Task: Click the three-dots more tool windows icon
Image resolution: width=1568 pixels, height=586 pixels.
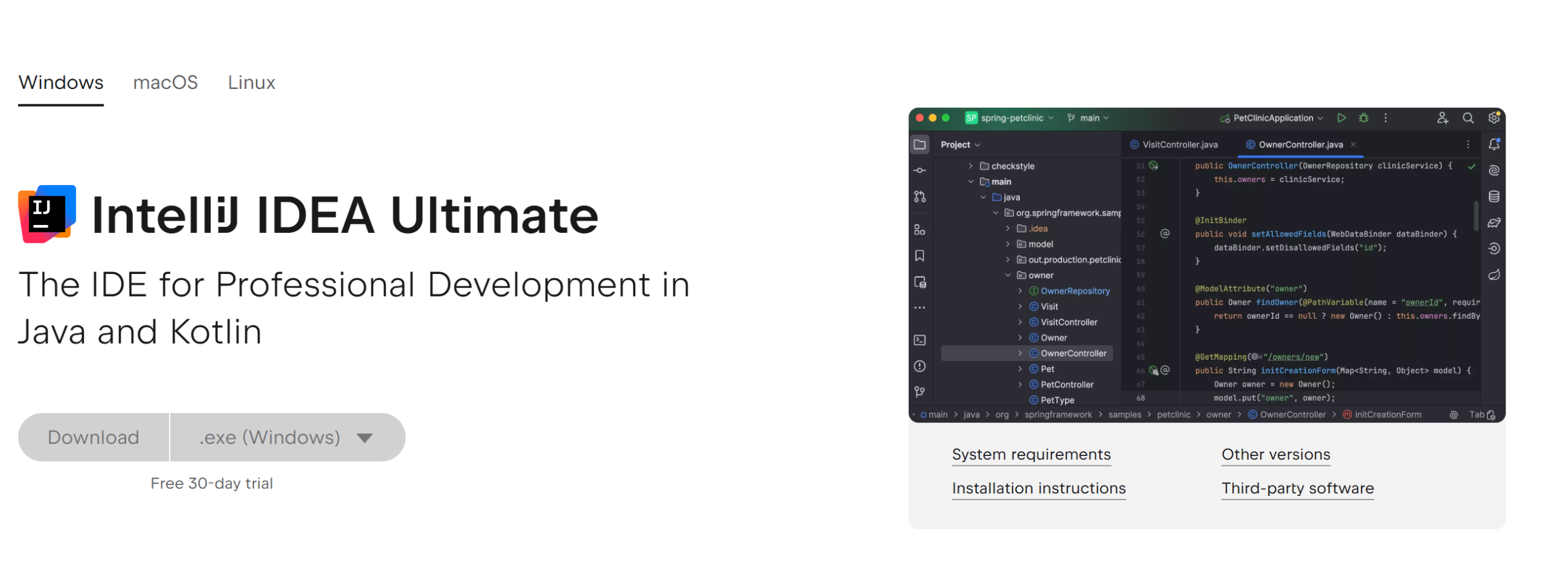Action: coord(919,308)
